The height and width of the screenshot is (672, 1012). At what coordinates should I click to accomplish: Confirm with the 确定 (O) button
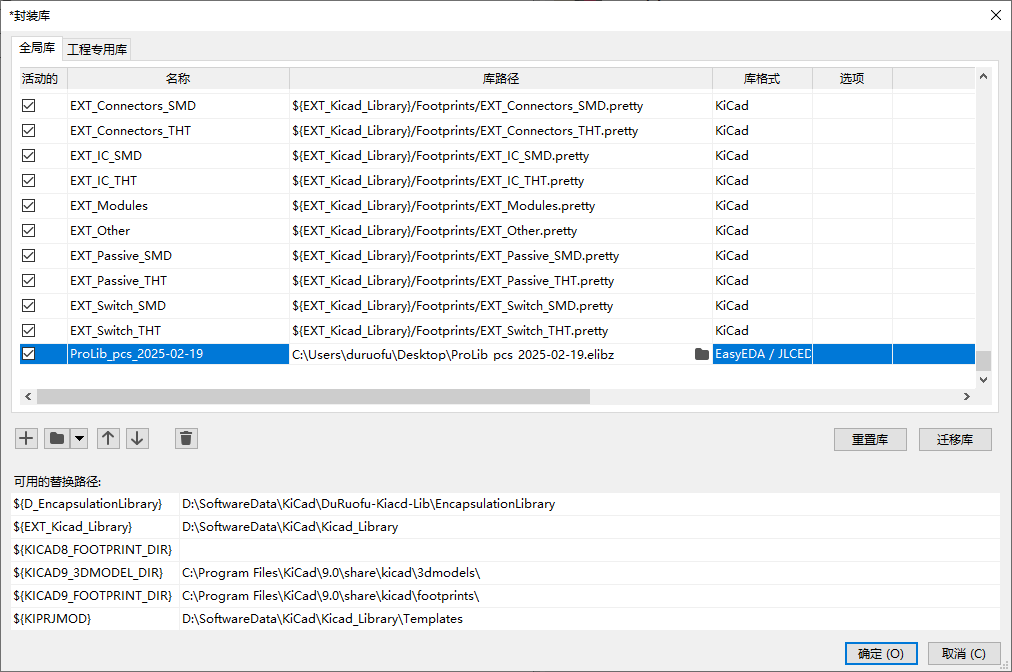[880, 653]
